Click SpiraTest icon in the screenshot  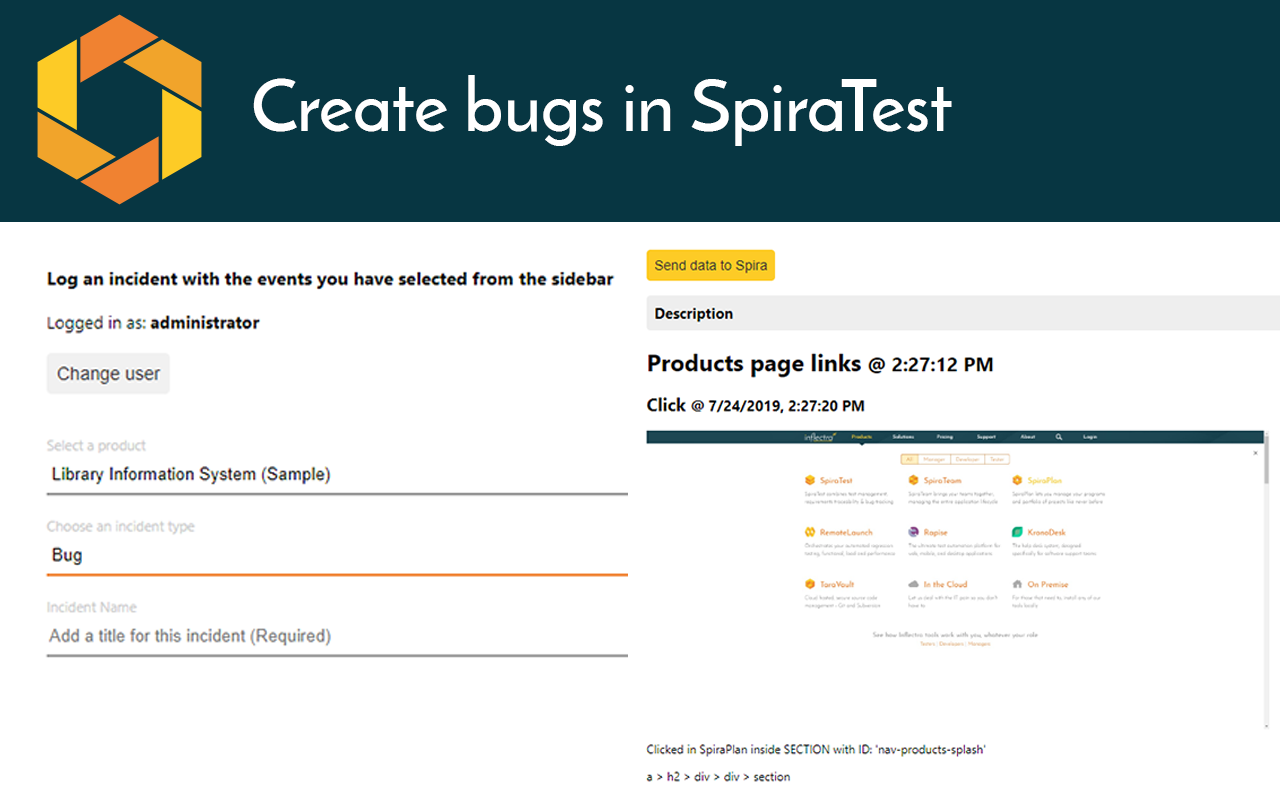[810, 481]
